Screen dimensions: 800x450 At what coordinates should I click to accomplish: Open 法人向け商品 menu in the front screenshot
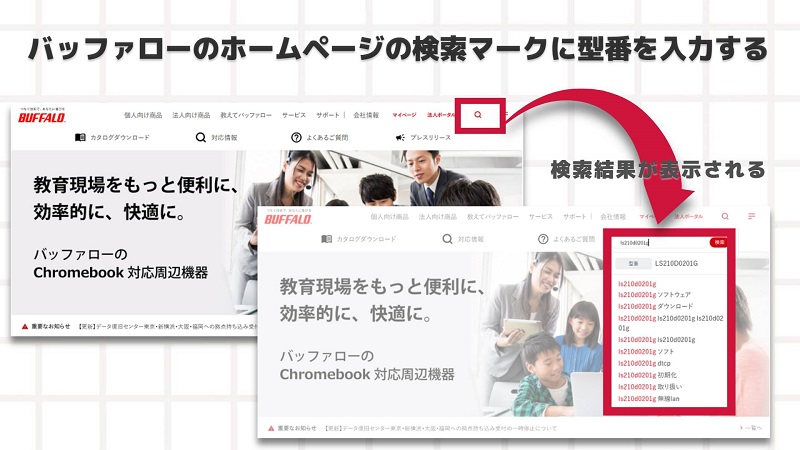438,217
